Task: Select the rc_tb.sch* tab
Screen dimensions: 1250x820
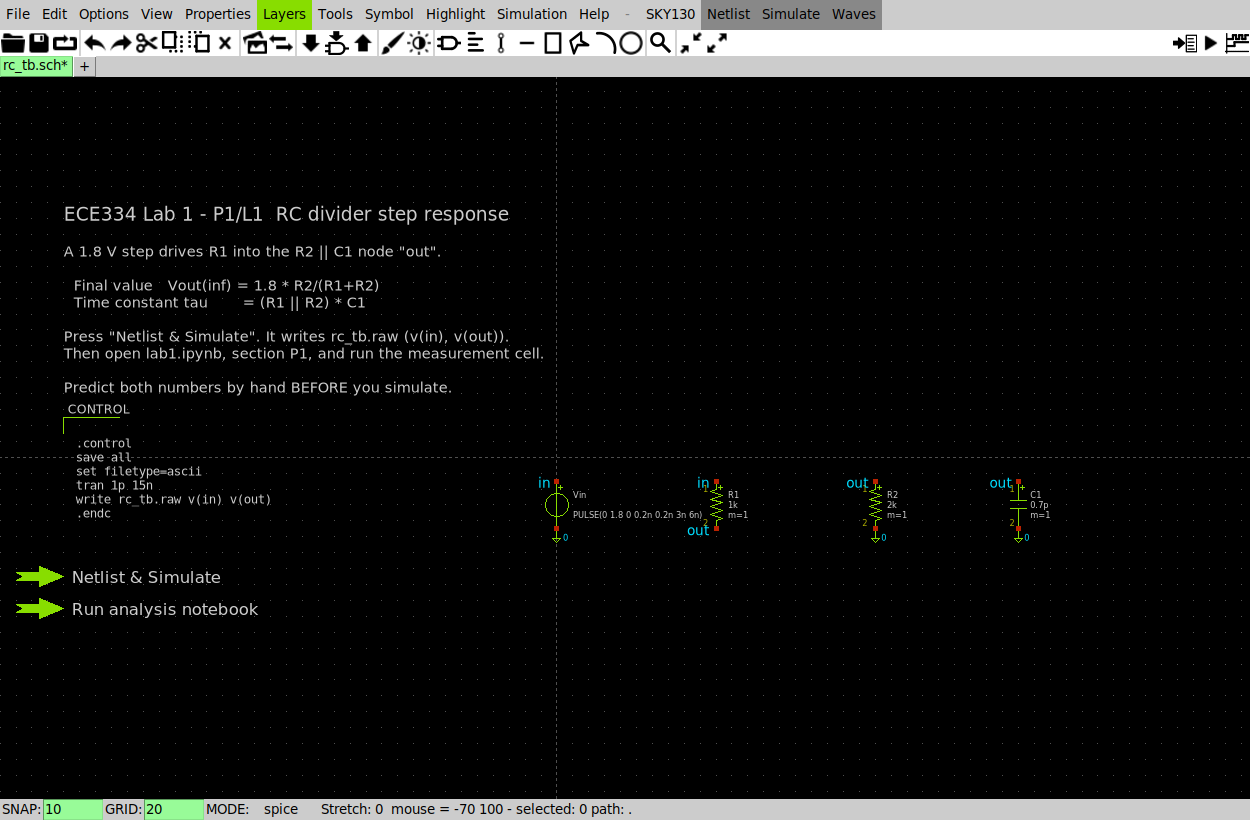Action: pos(36,66)
